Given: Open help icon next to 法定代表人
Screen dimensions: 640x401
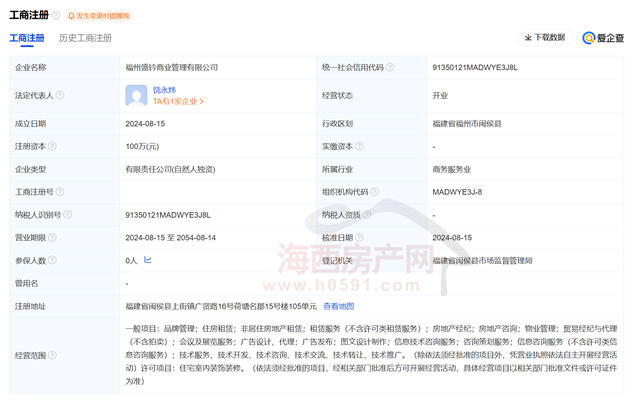Looking at the screenshot, I should pyautogui.click(x=60, y=95).
